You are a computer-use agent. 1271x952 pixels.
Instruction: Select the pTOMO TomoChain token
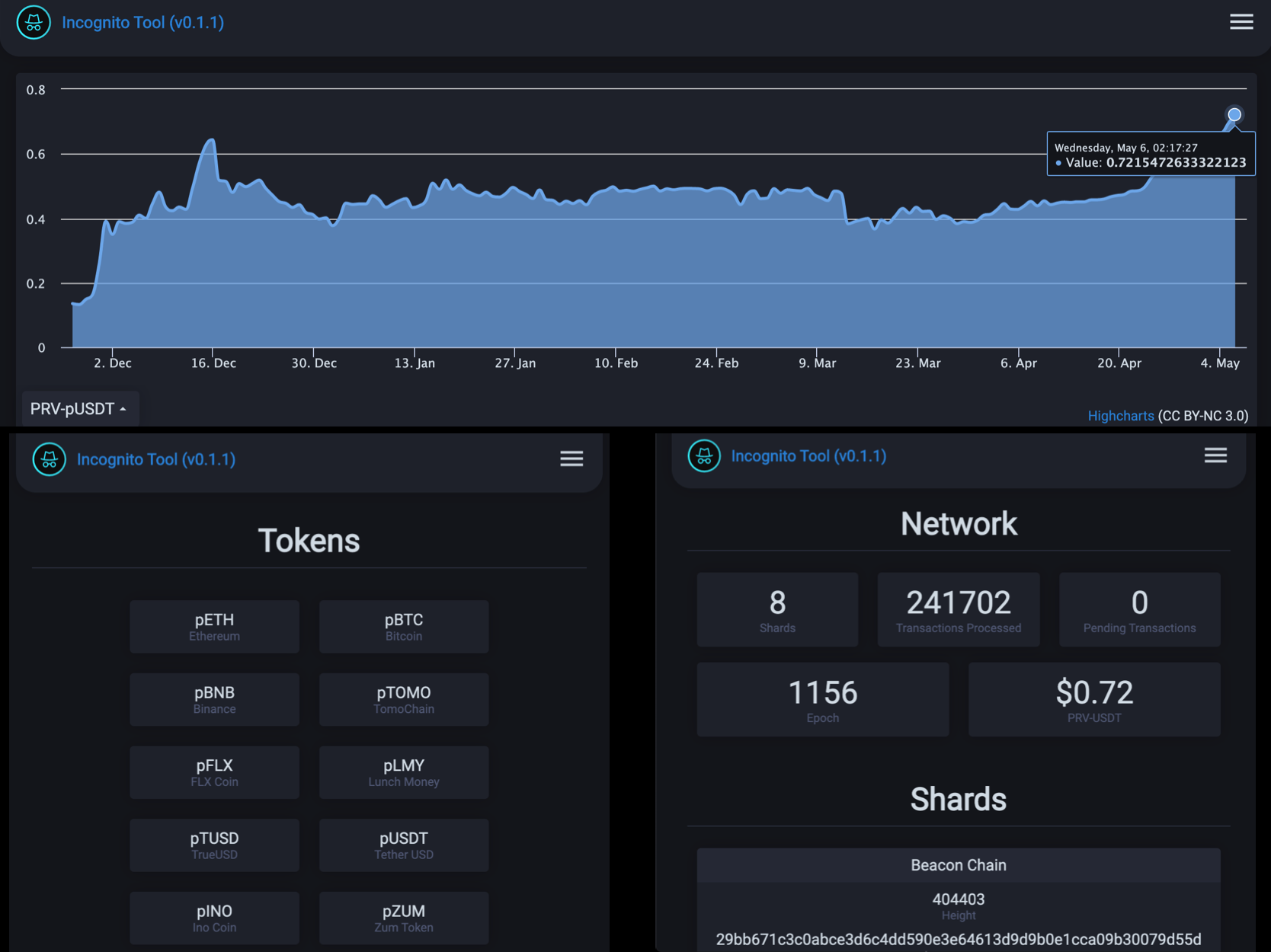[x=404, y=699]
